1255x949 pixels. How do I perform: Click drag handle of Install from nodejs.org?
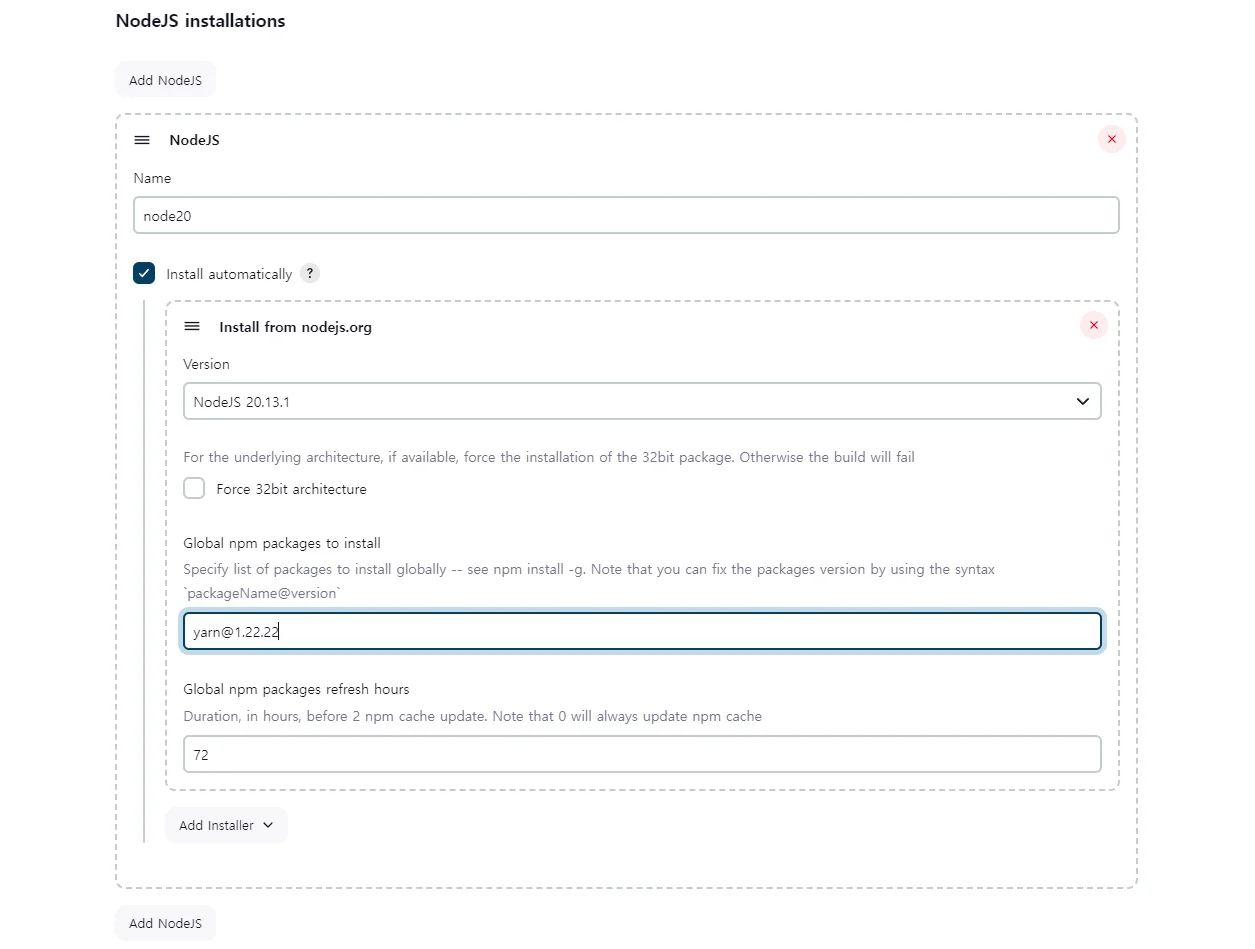click(x=192, y=327)
